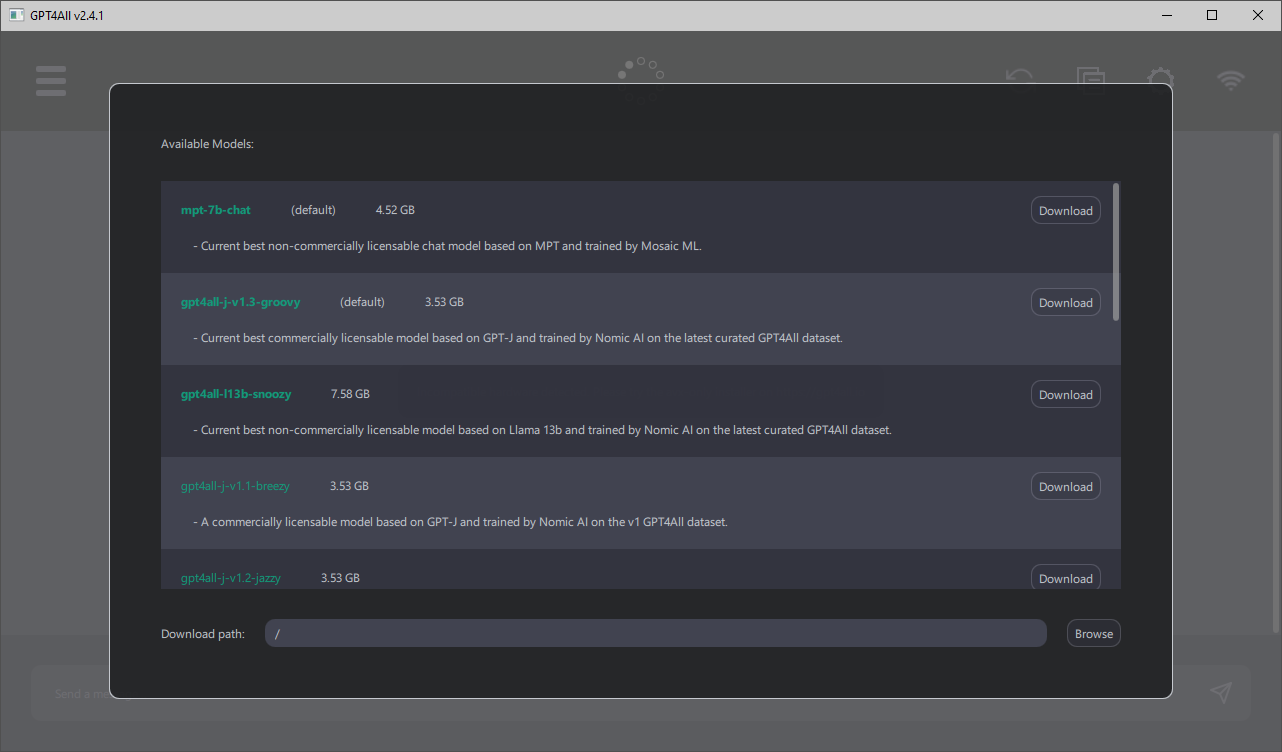Open the hamburger navigation menu
1282x752 pixels.
50,81
